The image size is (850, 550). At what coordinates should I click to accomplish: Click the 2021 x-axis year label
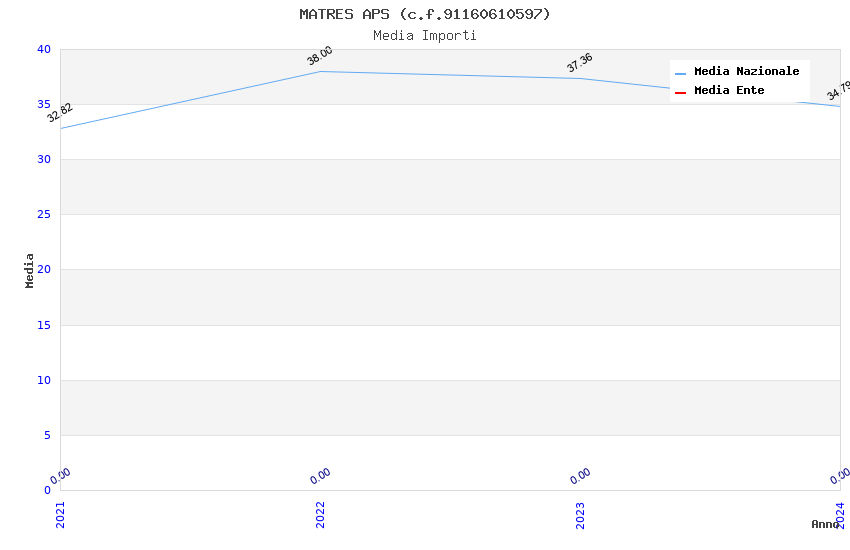pos(60,514)
